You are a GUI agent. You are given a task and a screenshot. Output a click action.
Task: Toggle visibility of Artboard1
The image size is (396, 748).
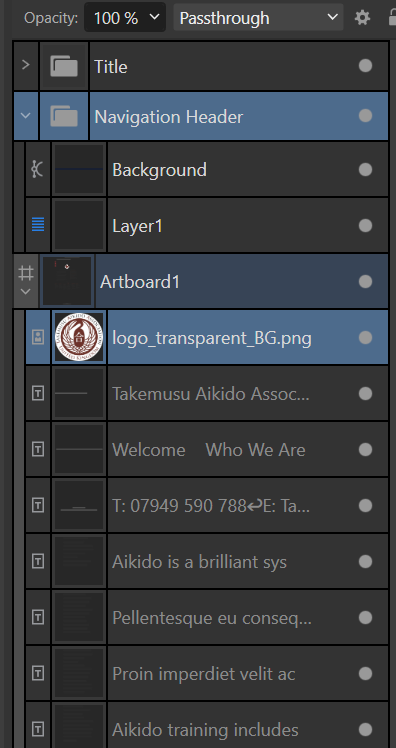(x=365, y=281)
